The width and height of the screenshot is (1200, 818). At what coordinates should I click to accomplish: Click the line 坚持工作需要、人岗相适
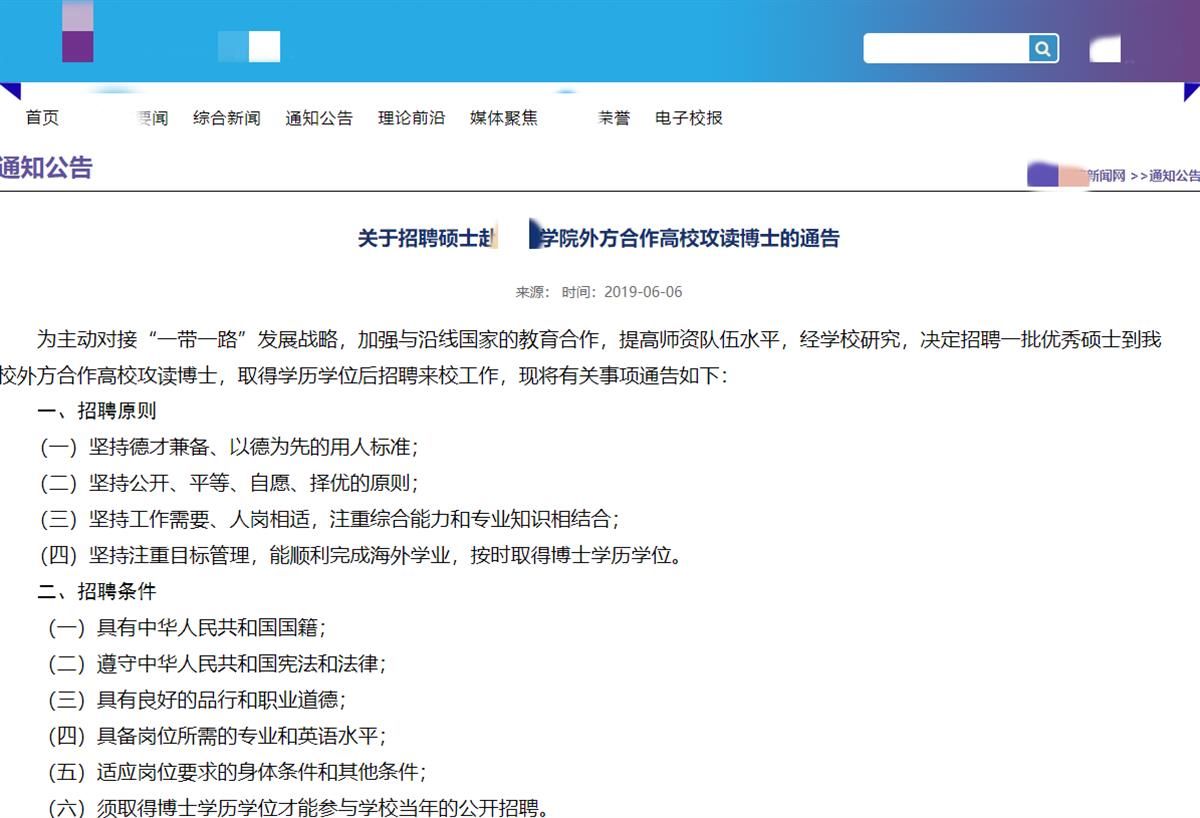(x=329, y=519)
